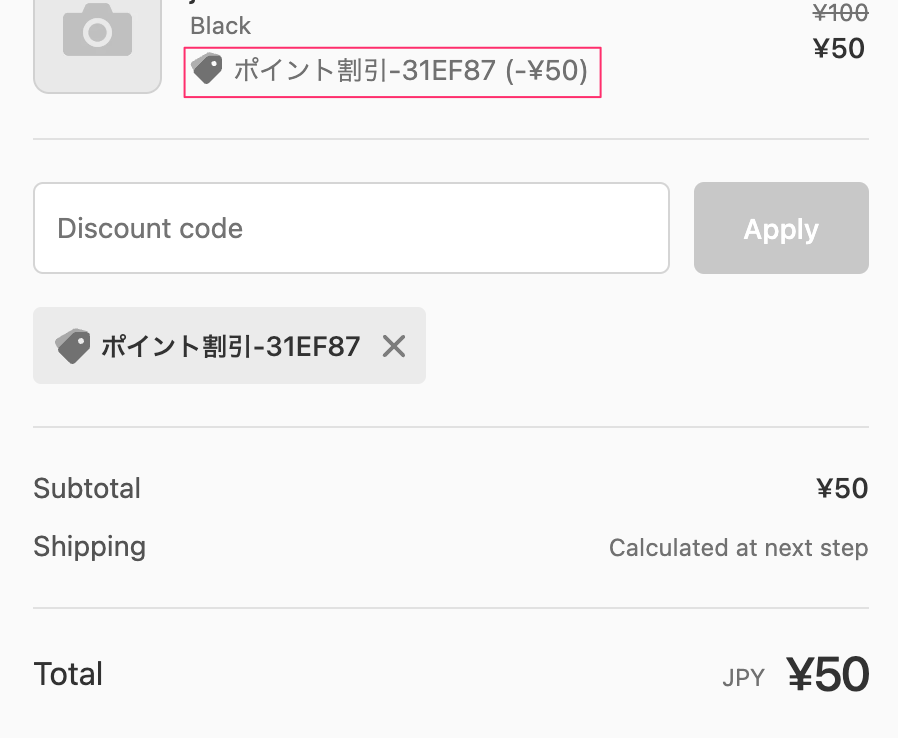Click the "Calculated at next step" shipping text
This screenshot has height=738, width=898.
coord(738,548)
